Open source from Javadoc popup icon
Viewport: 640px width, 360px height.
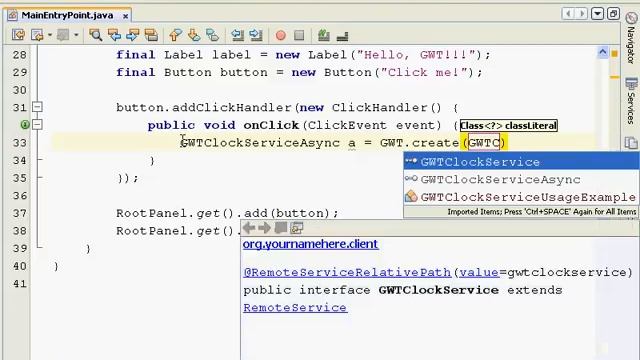tap(297, 228)
